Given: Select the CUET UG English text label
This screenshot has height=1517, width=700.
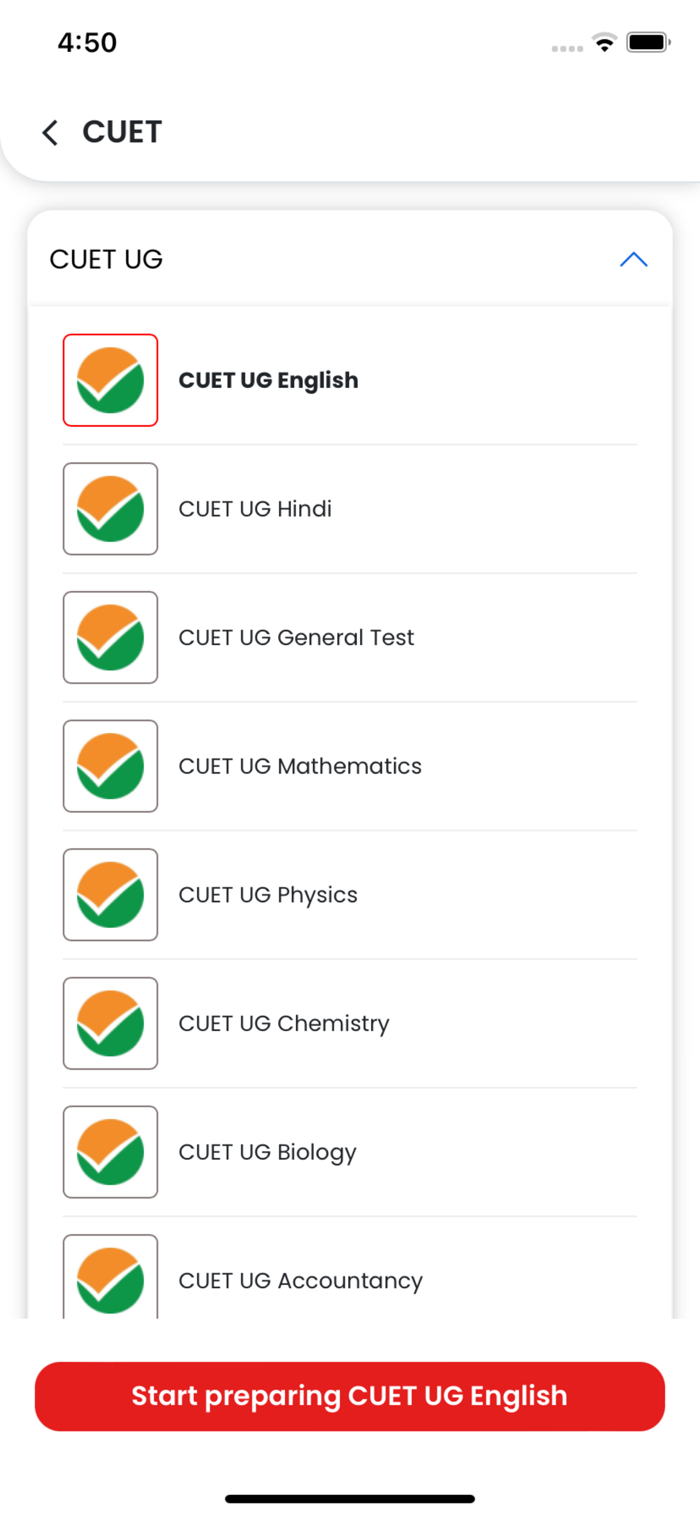Looking at the screenshot, I should 268,380.
